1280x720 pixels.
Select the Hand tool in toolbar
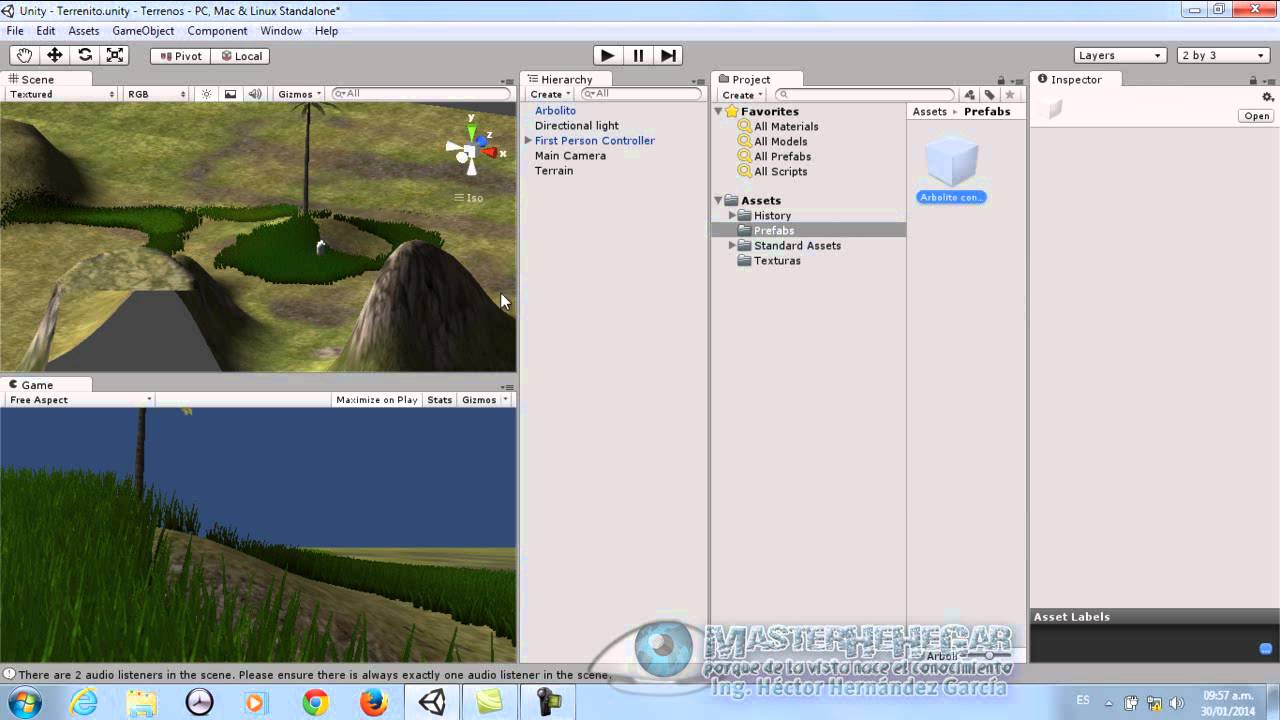pos(24,56)
